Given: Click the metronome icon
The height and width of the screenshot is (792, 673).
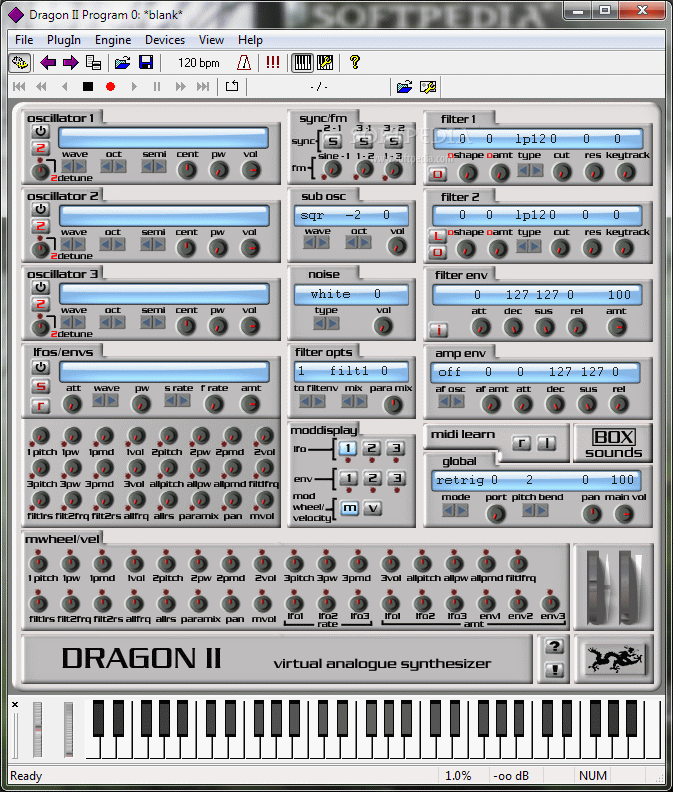Looking at the screenshot, I should point(244,63).
